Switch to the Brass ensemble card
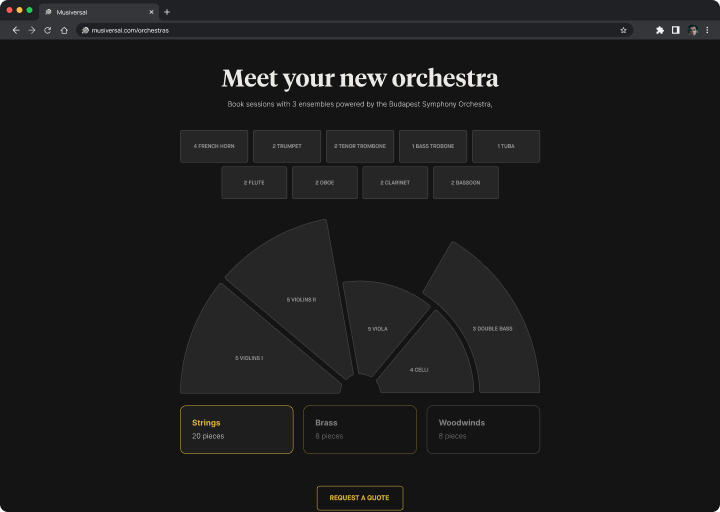The height and width of the screenshot is (512, 720). click(x=359, y=429)
